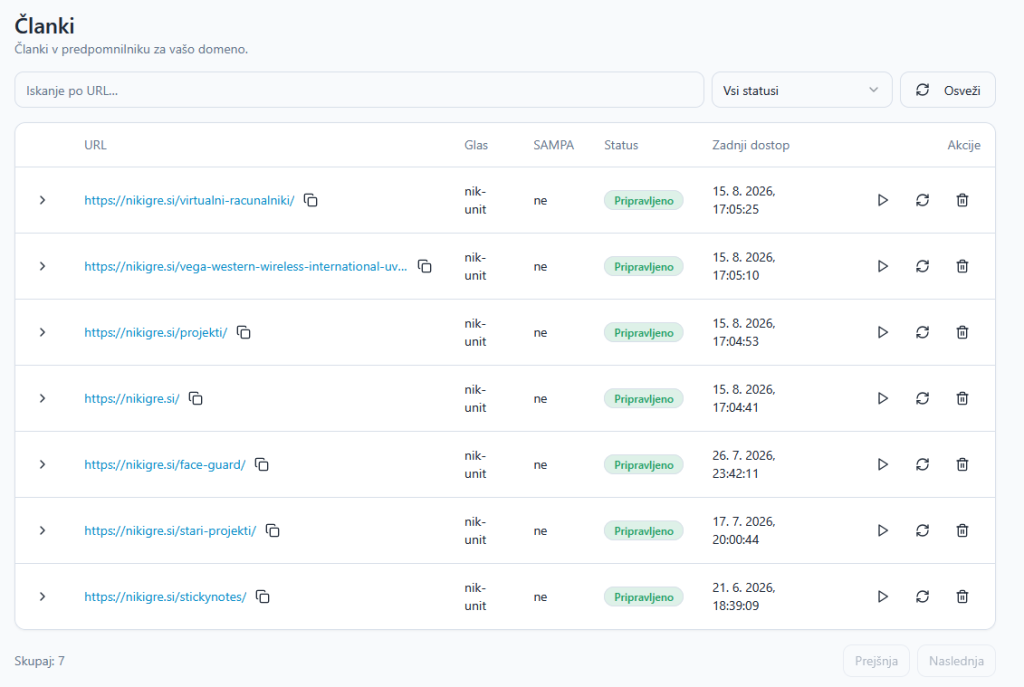Open the face-guard link
The image size is (1024, 687).
[x=165, y=464]
